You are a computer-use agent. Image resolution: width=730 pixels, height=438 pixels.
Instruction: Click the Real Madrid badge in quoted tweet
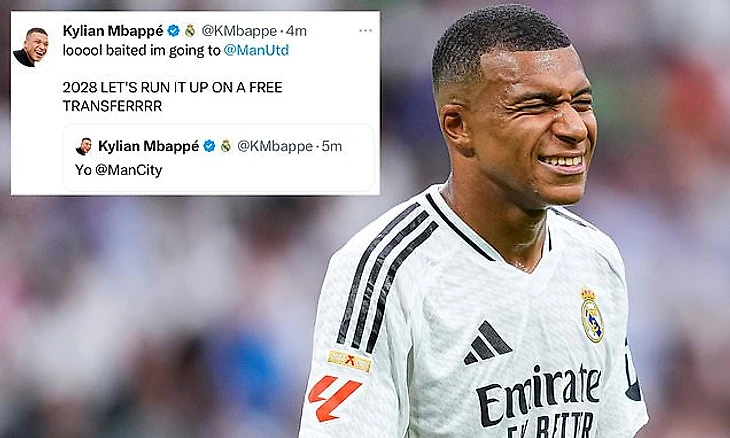click(226, 146)
